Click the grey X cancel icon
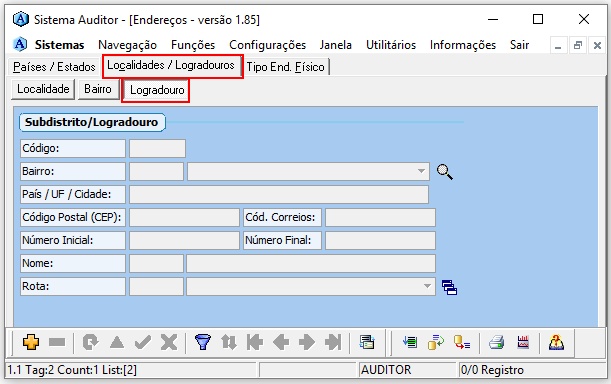Viewport: 611px width, 384px height. 169,342
